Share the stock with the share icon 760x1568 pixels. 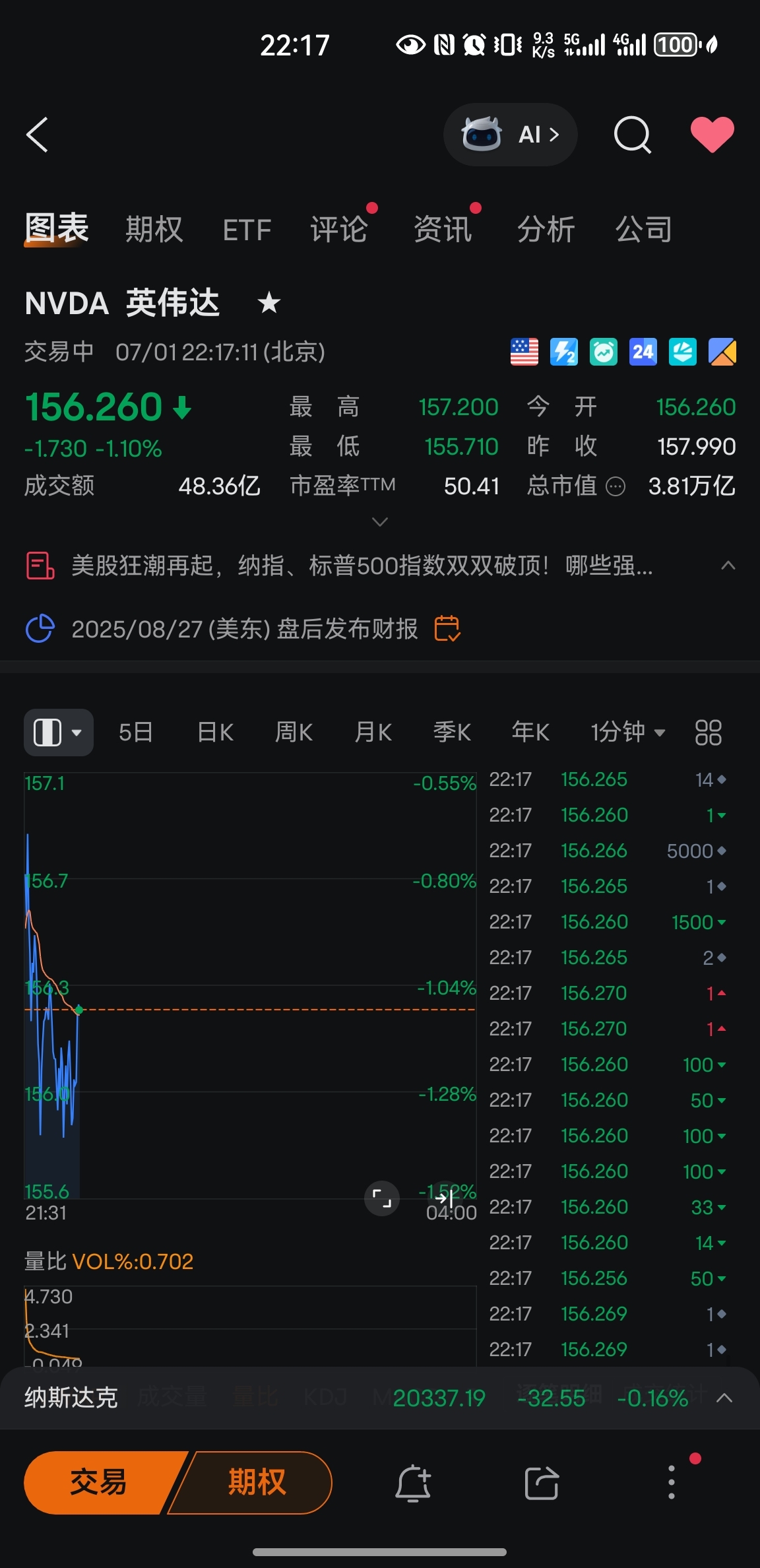542,1484
